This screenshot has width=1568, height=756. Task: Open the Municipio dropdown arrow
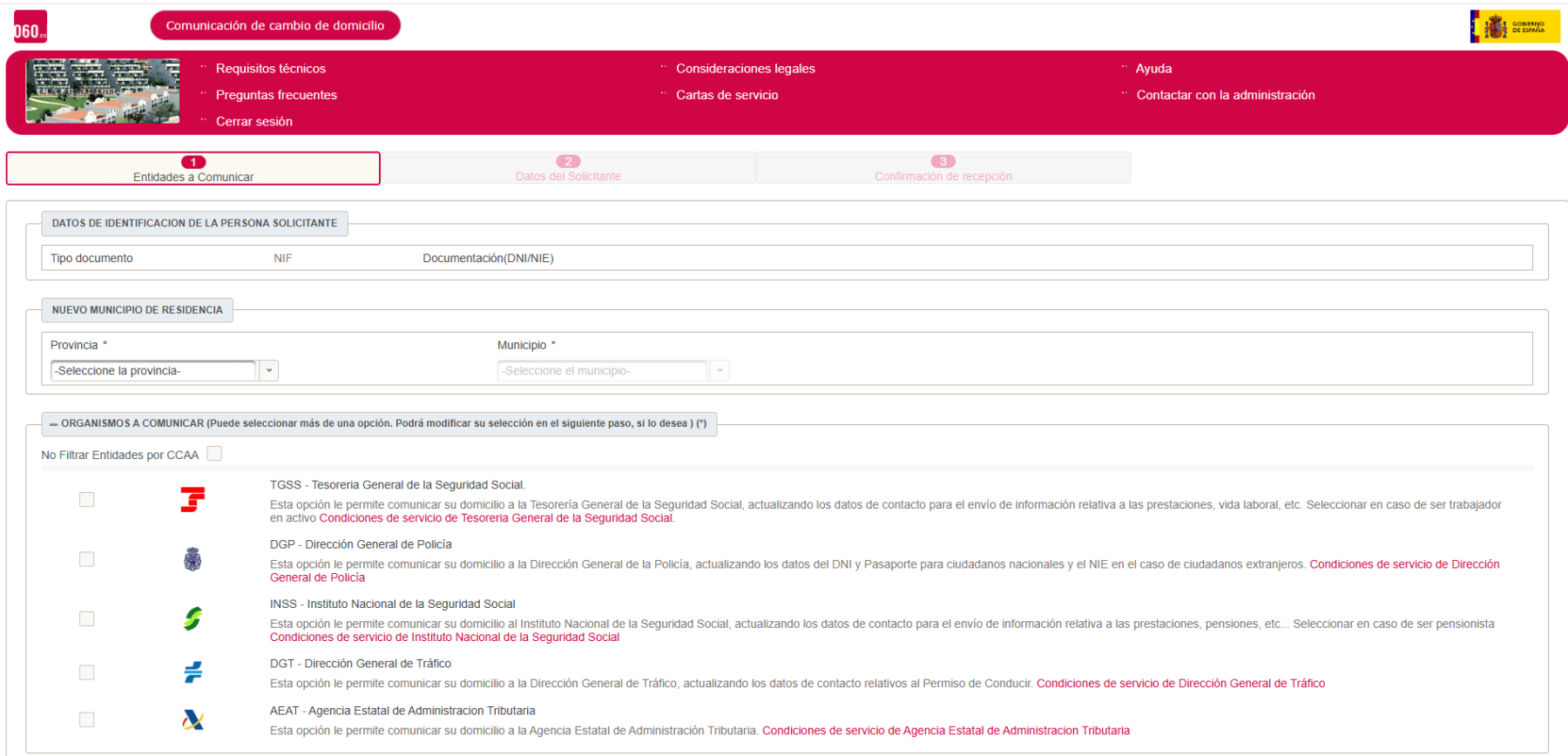(x=720, y=371)
